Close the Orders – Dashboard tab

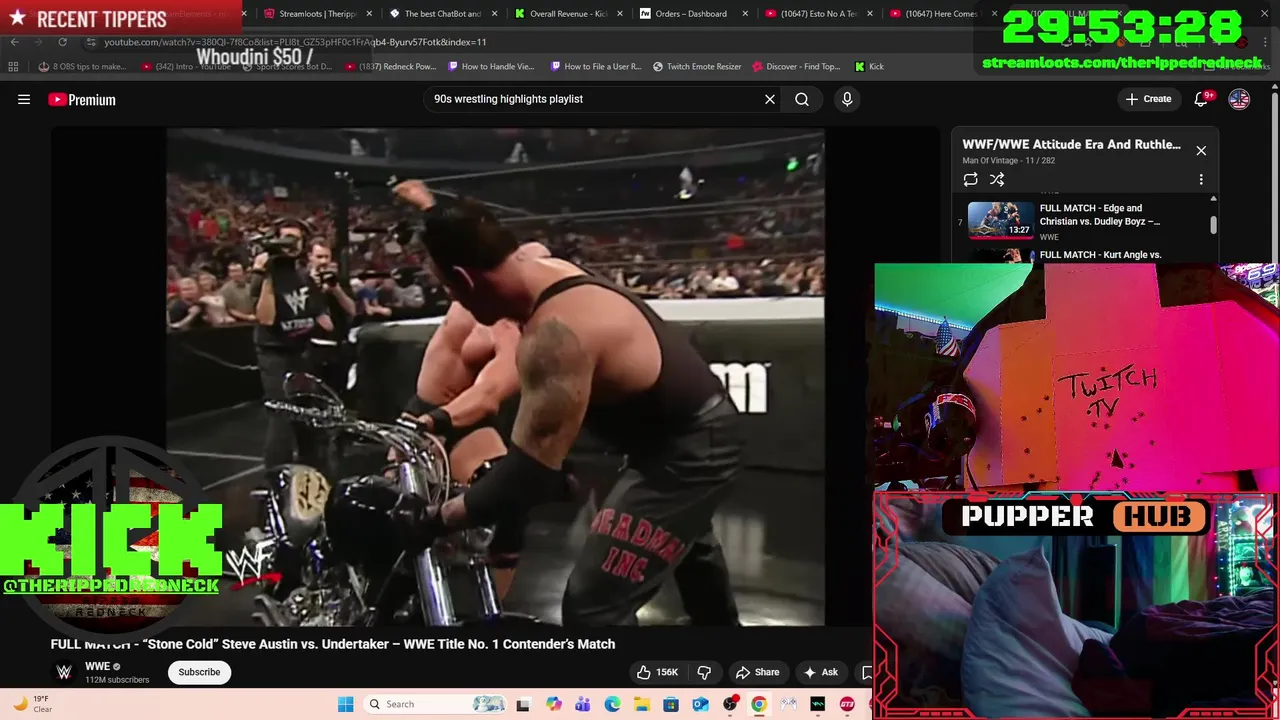click(x=743, y=14)
